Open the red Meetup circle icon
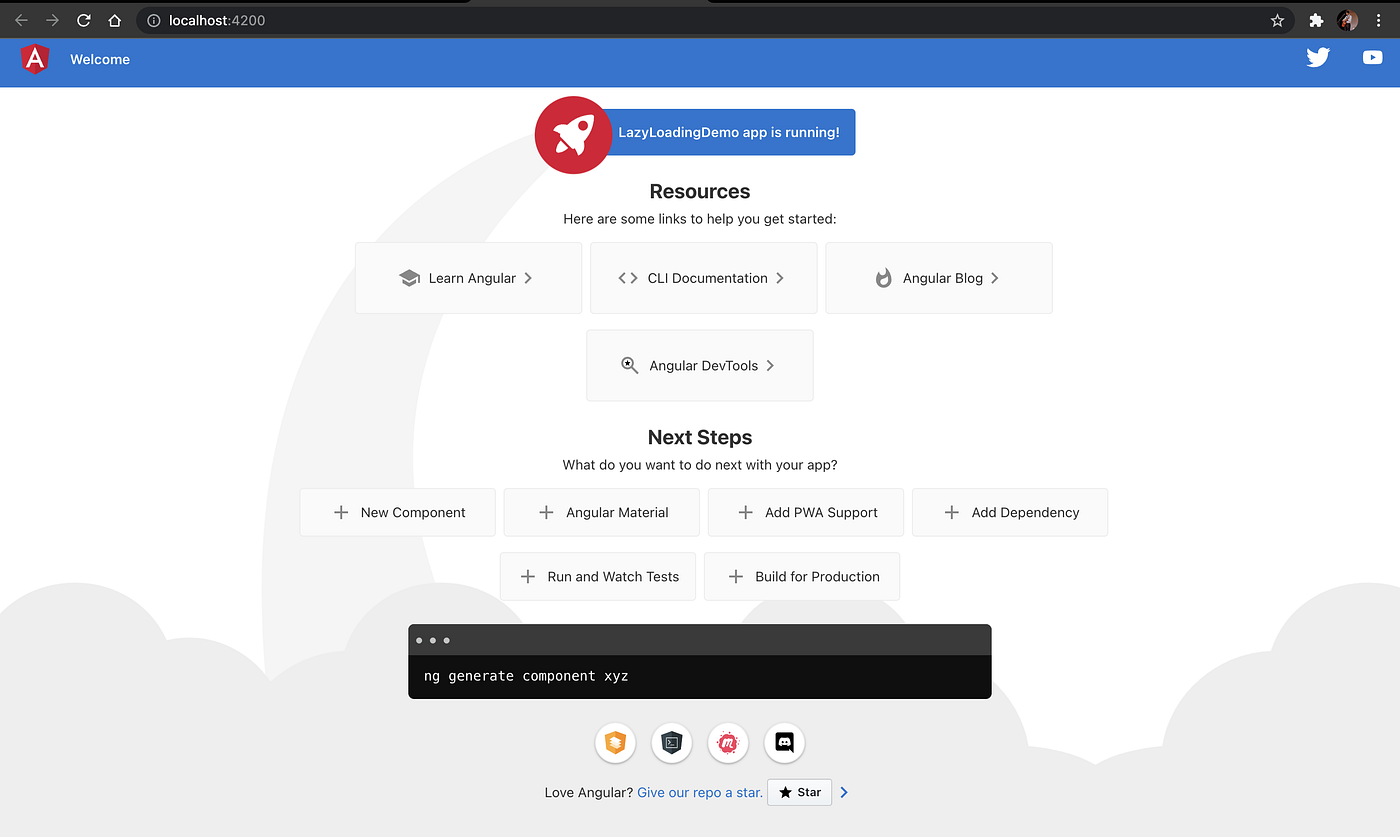This screenshot has width=1400, height=837. click(728, 743)
